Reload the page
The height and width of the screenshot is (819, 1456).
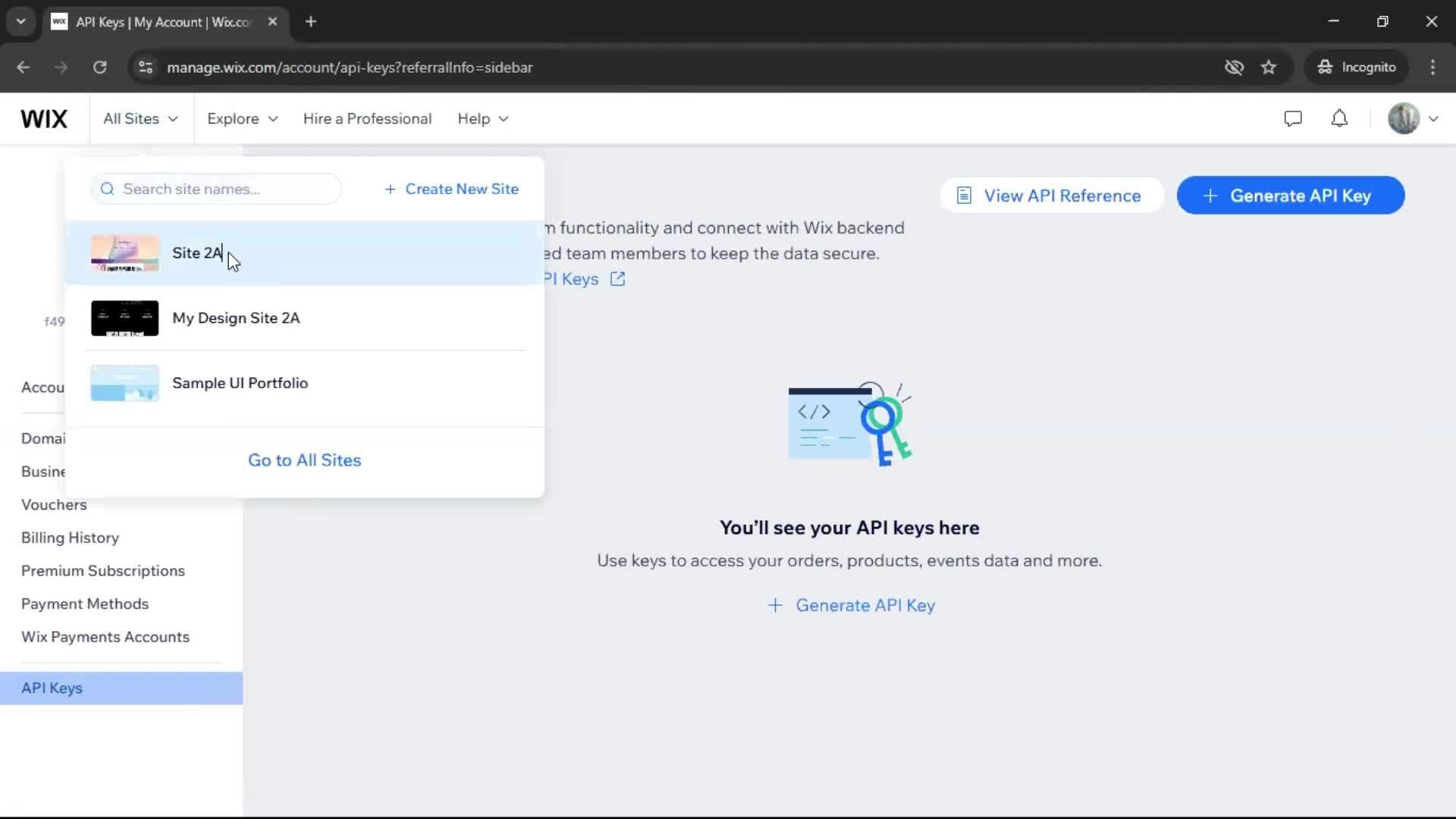coord(99,67)
